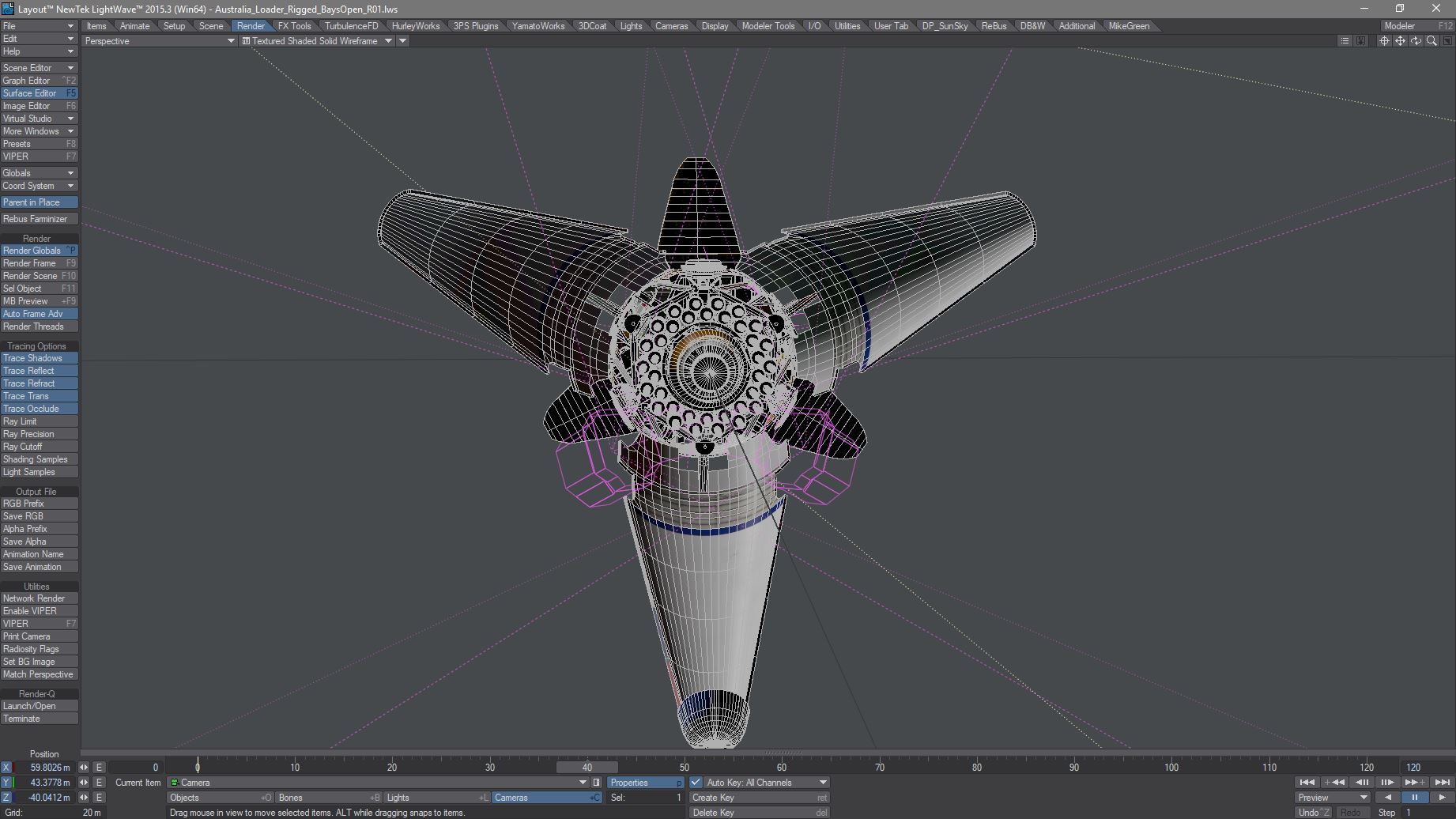Viewport: 1456px width, 819px height.
Task: Click the X position value field
Action: tap(47, 768)
